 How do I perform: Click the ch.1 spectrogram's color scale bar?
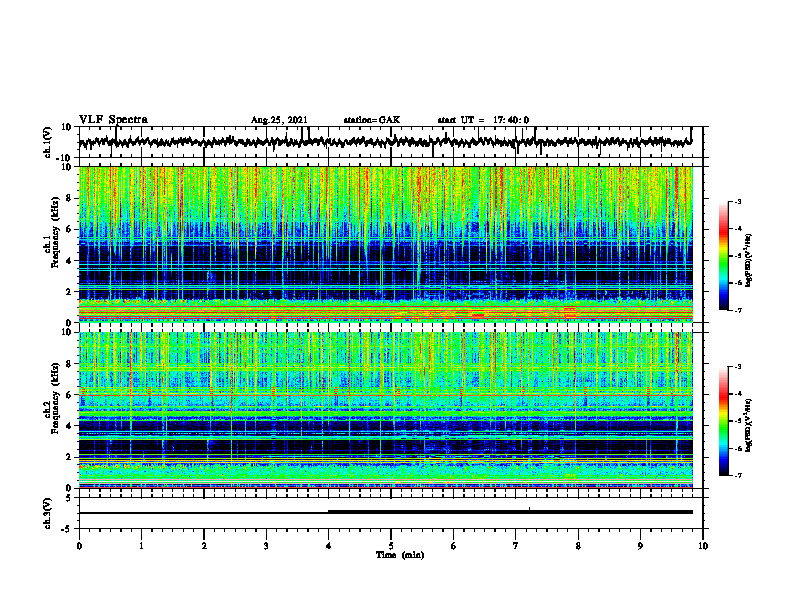[723, 256]
